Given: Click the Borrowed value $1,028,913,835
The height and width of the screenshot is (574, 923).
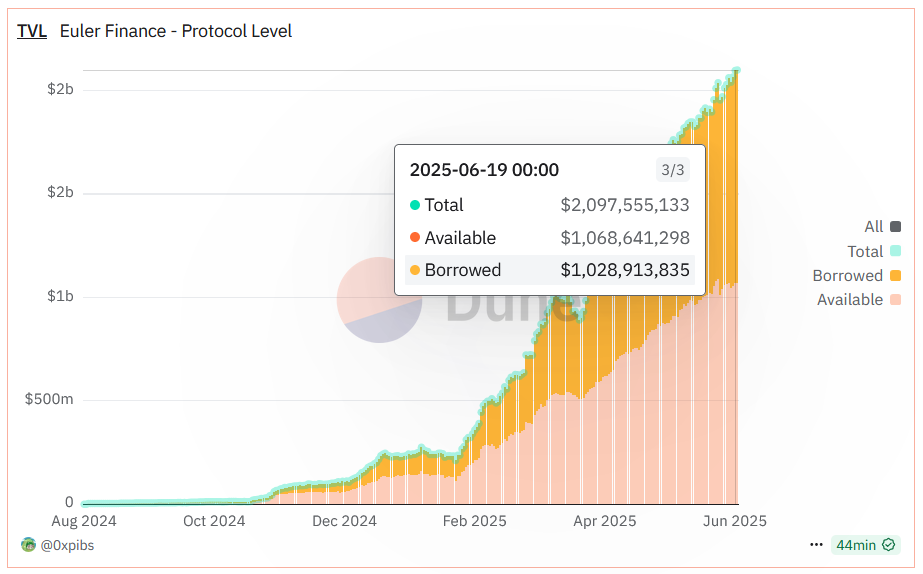Looking at the screenshot, I should 625,270.
